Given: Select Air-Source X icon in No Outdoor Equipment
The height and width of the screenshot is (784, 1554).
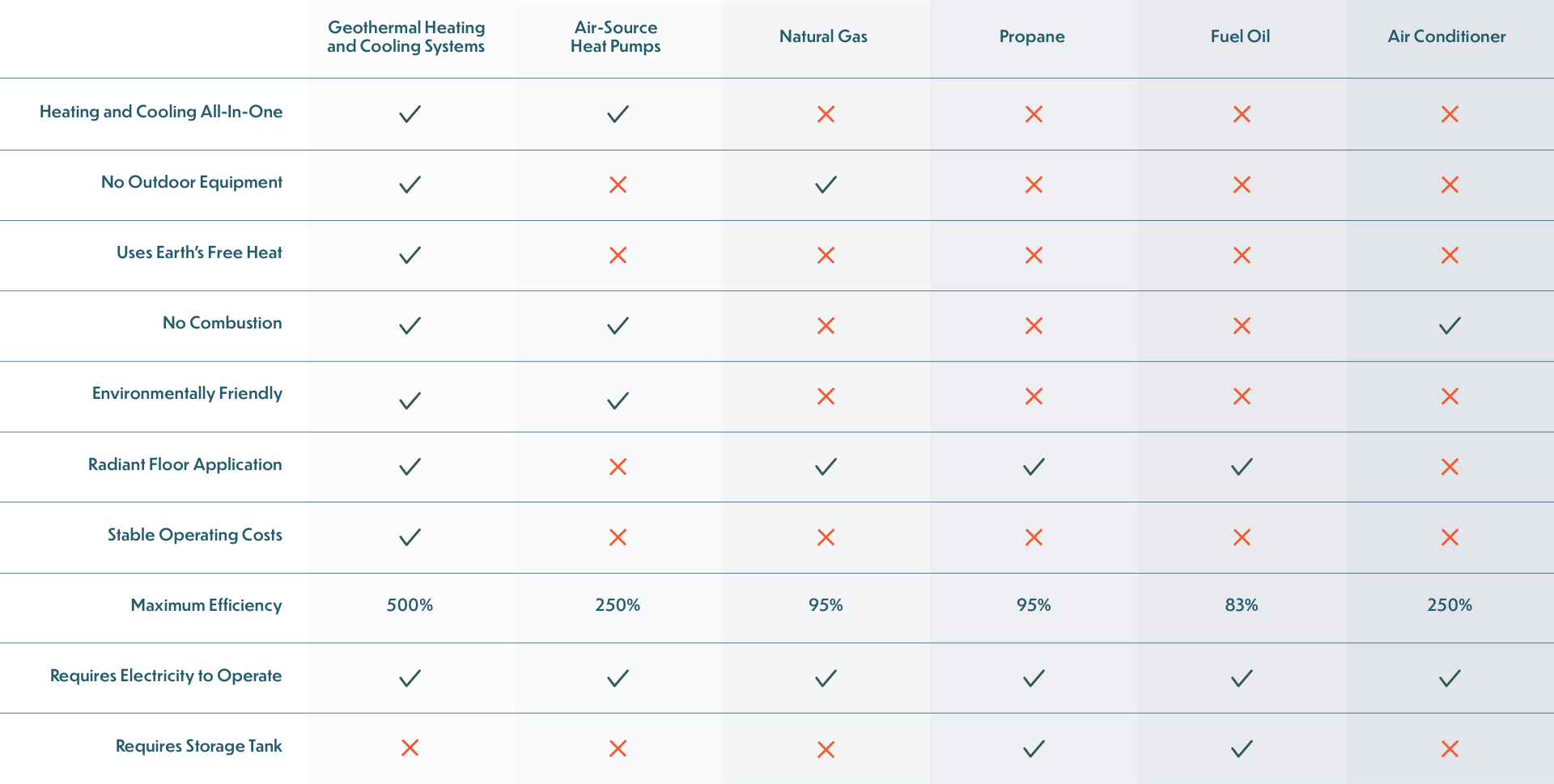Looking at the screenshot, I should coord(618,184).
